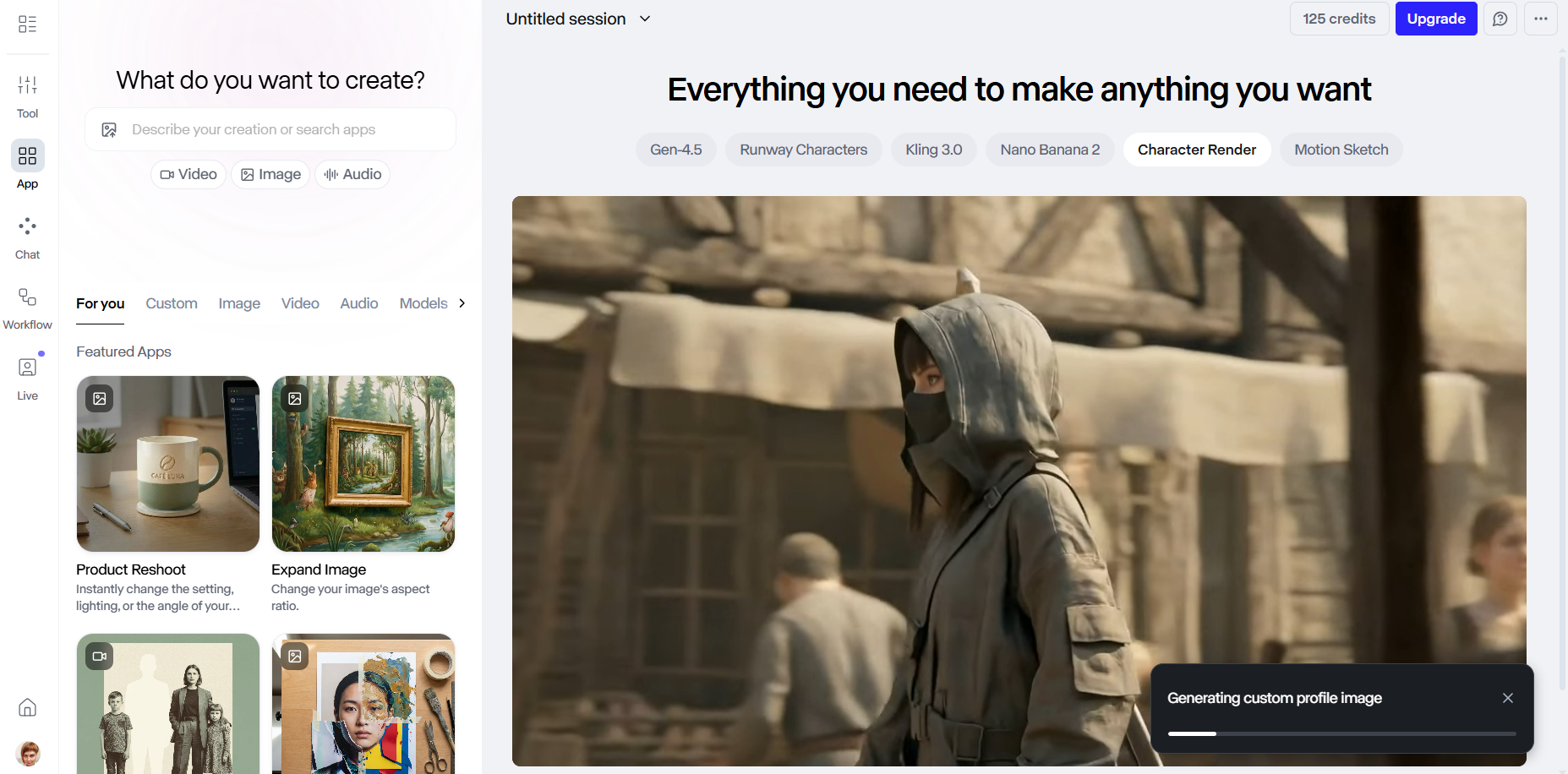Select the Kling 3.0 pill
This screenshot has height=774, width=1568.
coord(933,150)
